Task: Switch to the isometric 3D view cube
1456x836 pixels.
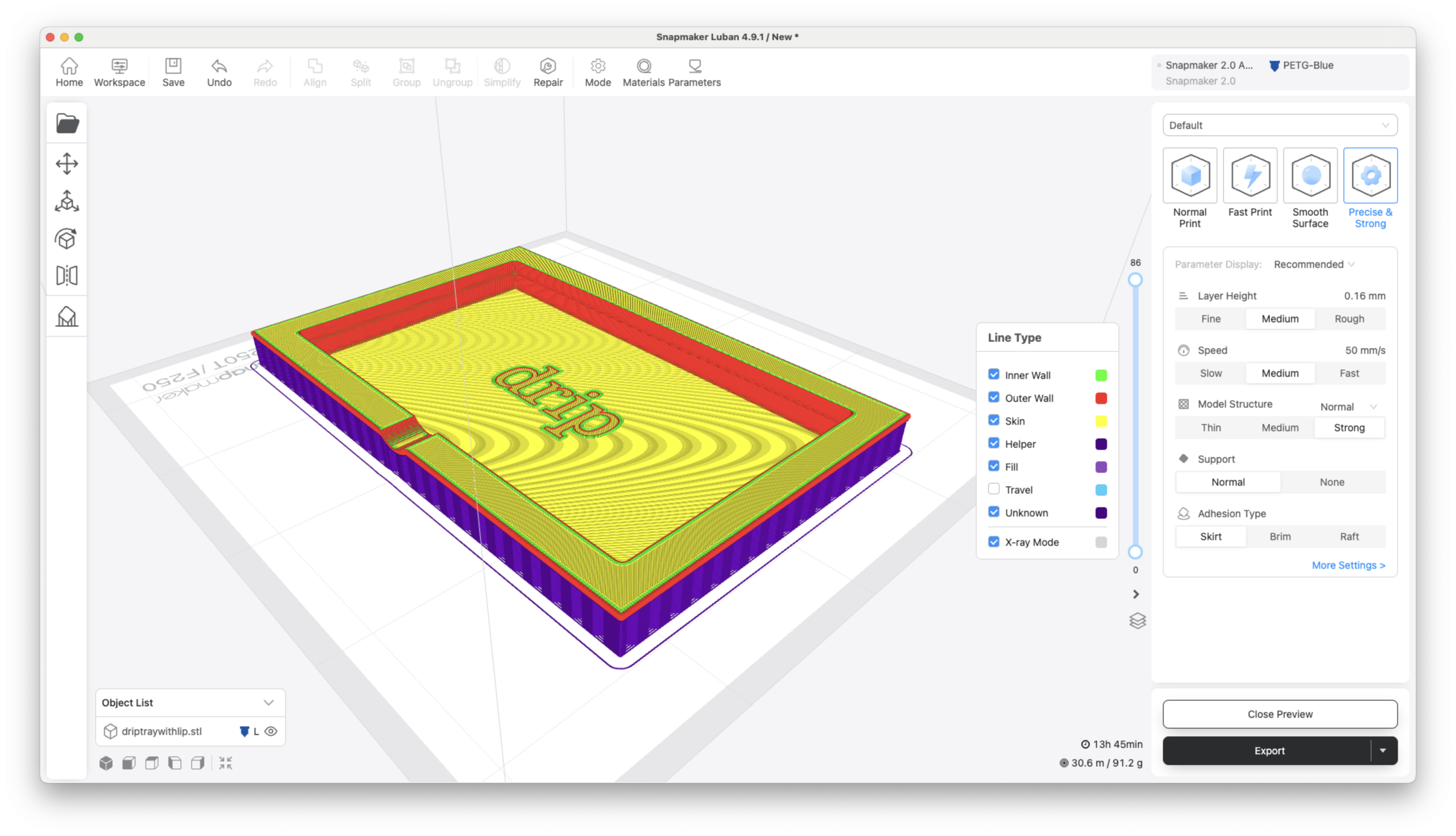Action: pyautogui.click(x=106, y=762)
